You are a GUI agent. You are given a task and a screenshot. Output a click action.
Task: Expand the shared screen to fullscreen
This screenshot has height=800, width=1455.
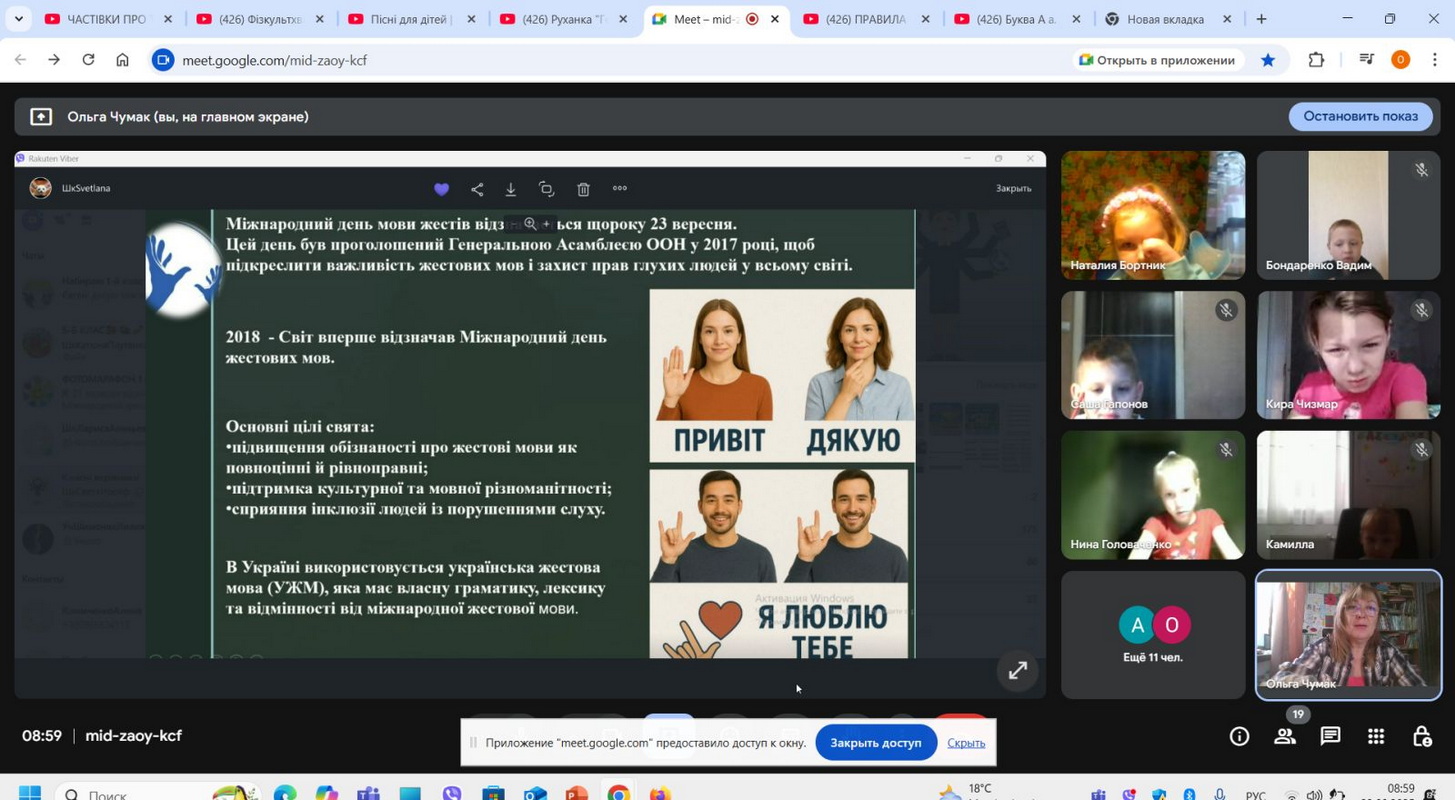click(x=1017, y=671)
